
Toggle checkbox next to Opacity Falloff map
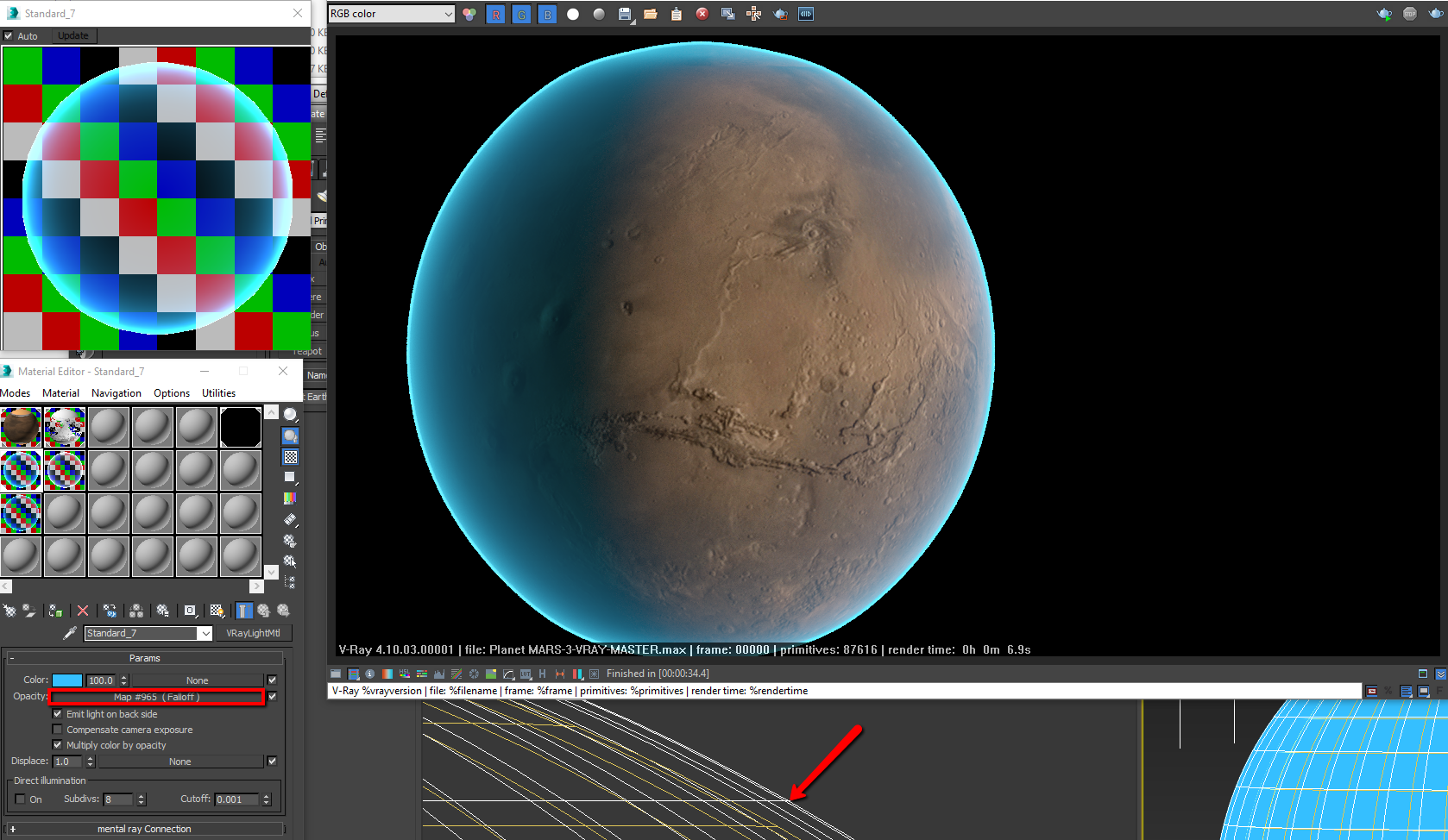pos(273,697)
